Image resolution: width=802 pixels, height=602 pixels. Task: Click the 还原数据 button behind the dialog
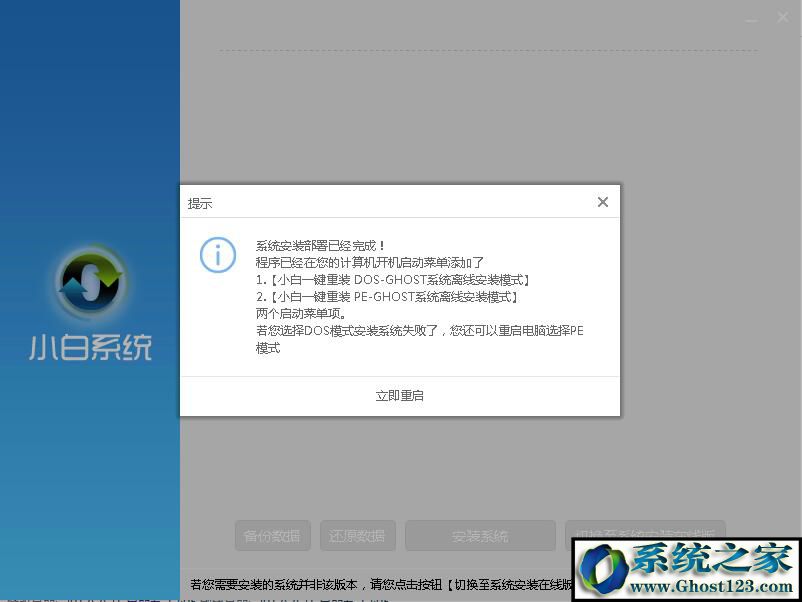tap(358, 536)
